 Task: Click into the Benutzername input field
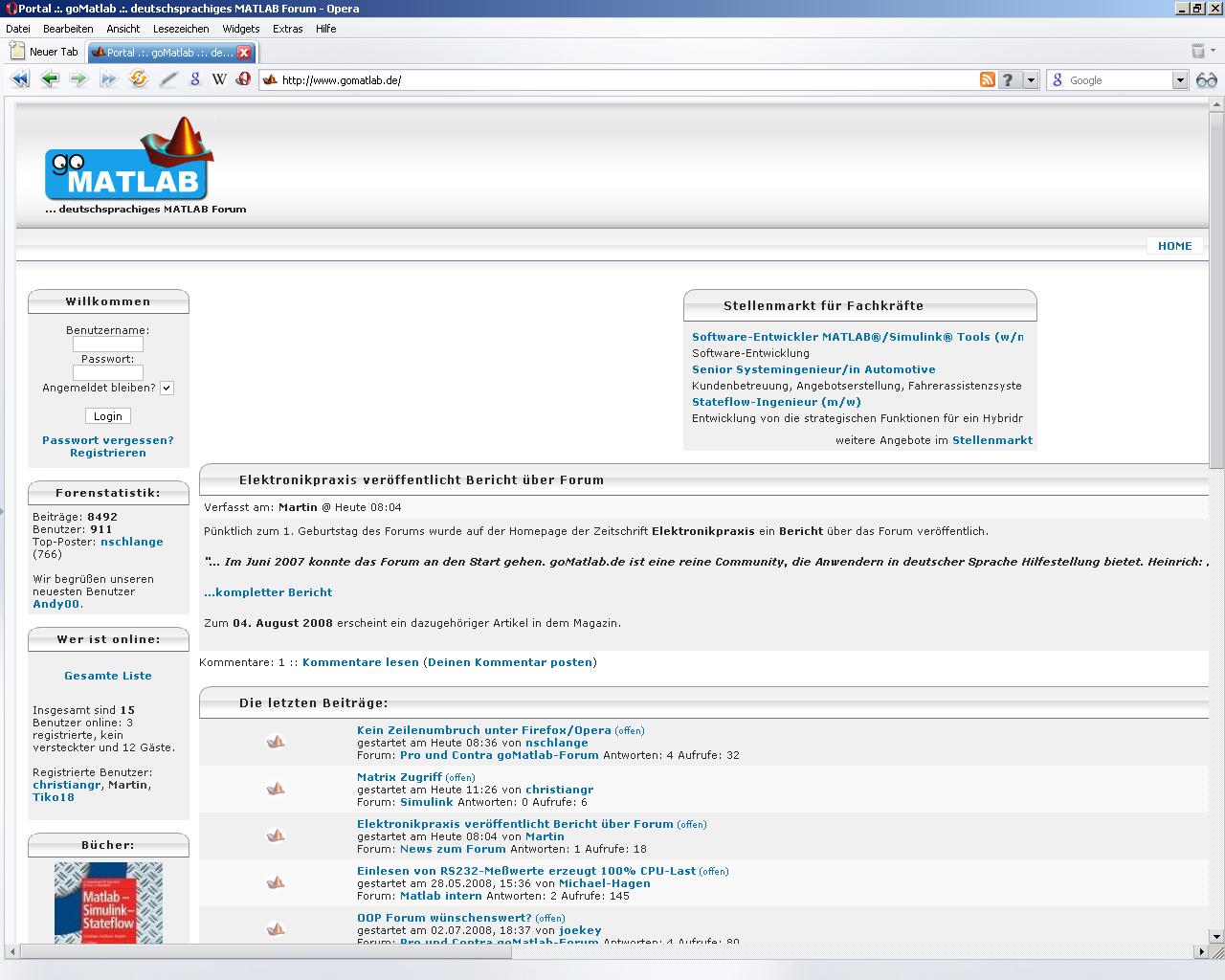point(108,345)
